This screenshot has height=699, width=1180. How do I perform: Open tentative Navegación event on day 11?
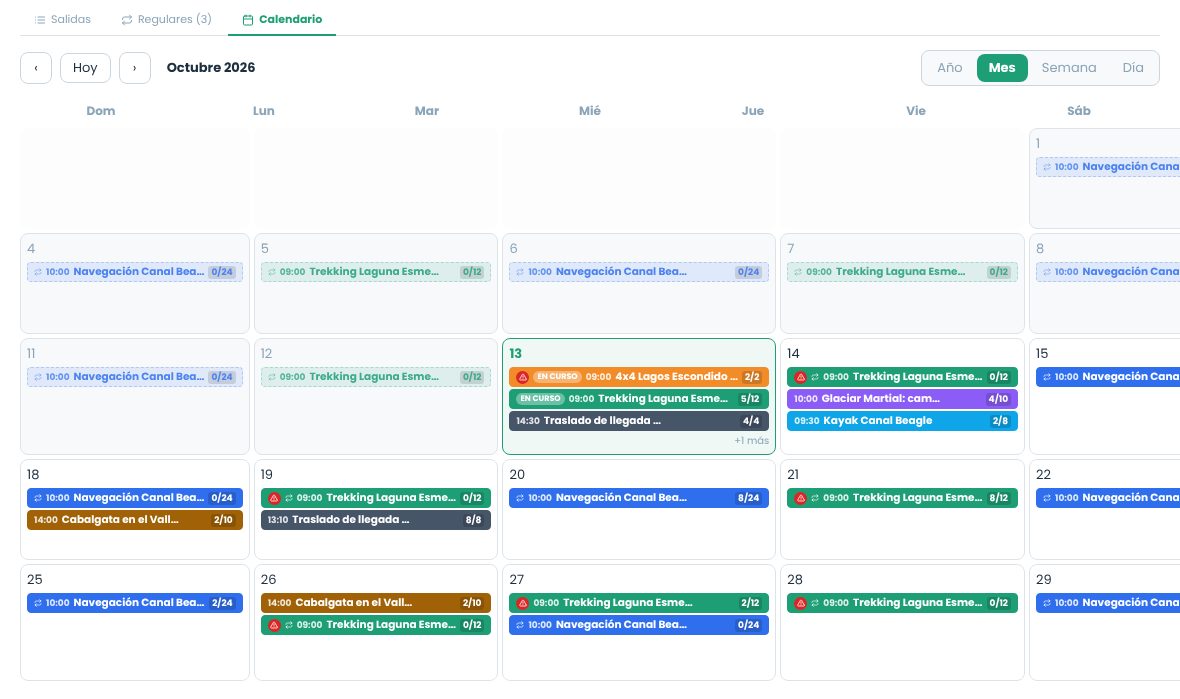pyautogui.click(x=135, y=377)
